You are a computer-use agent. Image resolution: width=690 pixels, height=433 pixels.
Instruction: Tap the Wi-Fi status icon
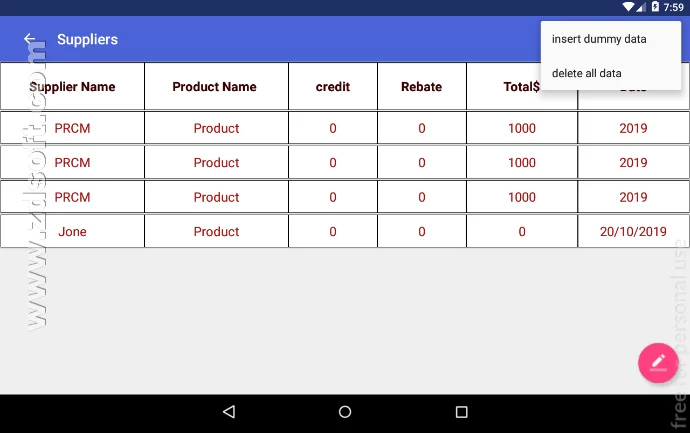coord(628,7)
